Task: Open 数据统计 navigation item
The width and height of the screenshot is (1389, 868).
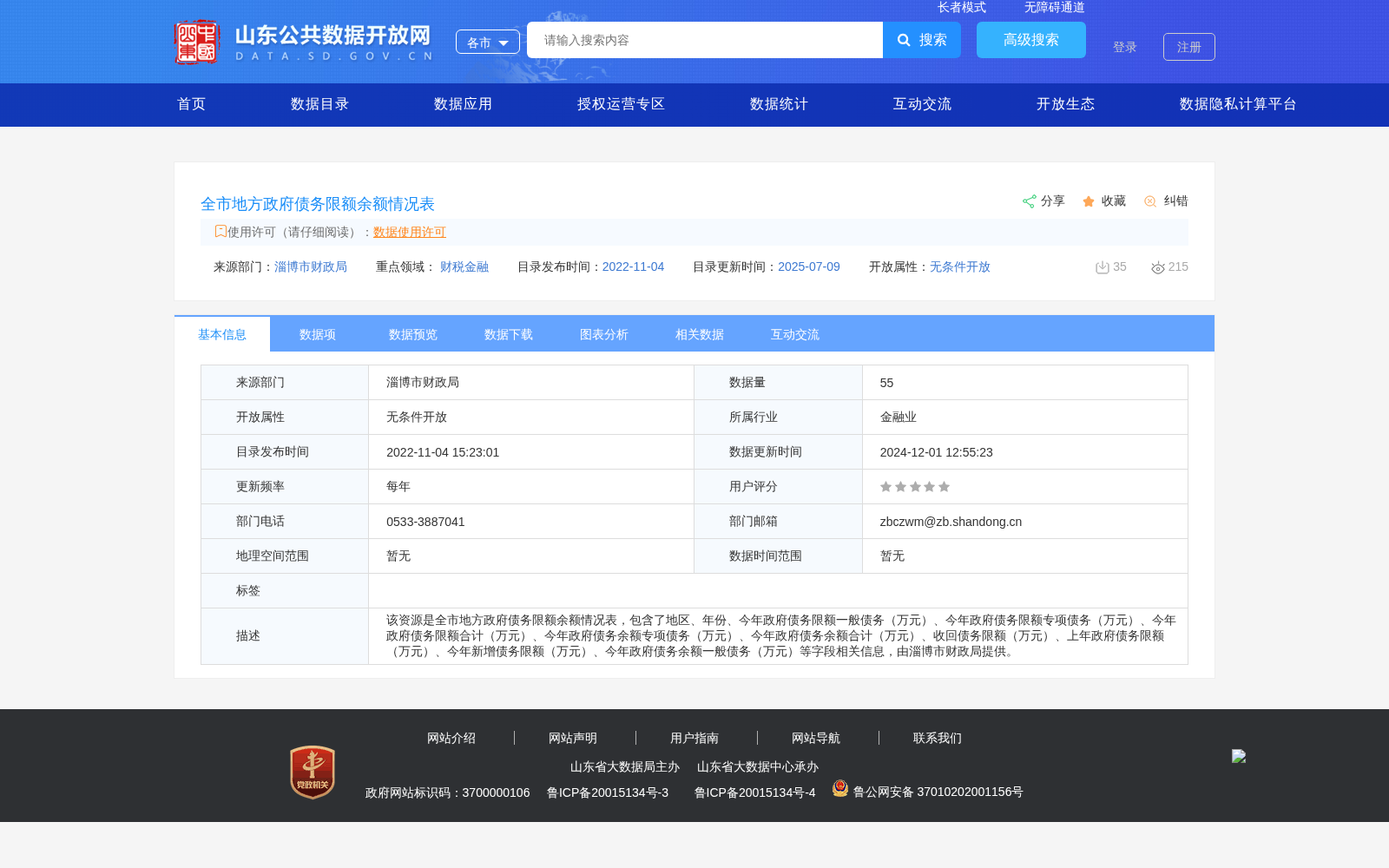Action: [779, 104]
